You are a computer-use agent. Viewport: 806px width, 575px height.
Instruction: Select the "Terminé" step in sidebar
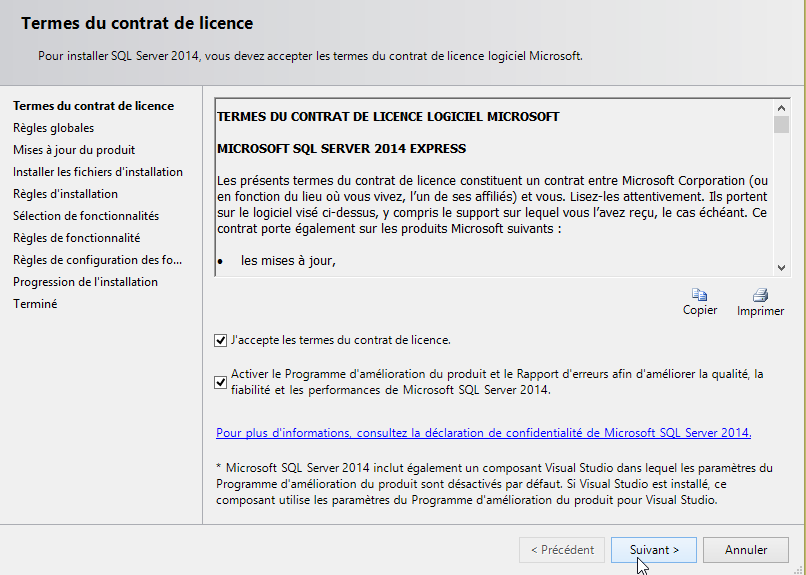click(x=35, y=304)
